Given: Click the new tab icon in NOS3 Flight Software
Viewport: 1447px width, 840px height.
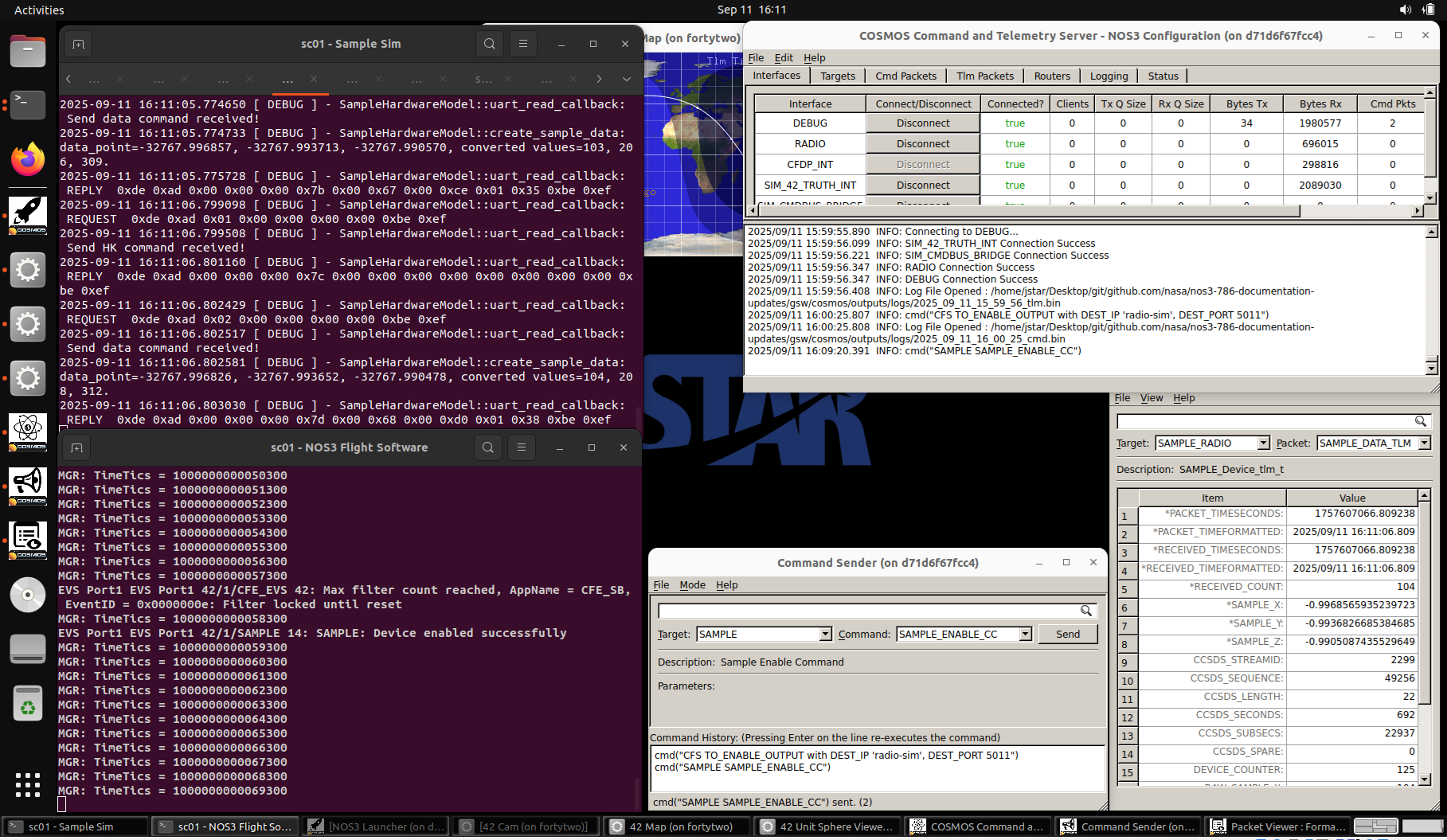Looking at the screenshot, I should click(76, 447).
